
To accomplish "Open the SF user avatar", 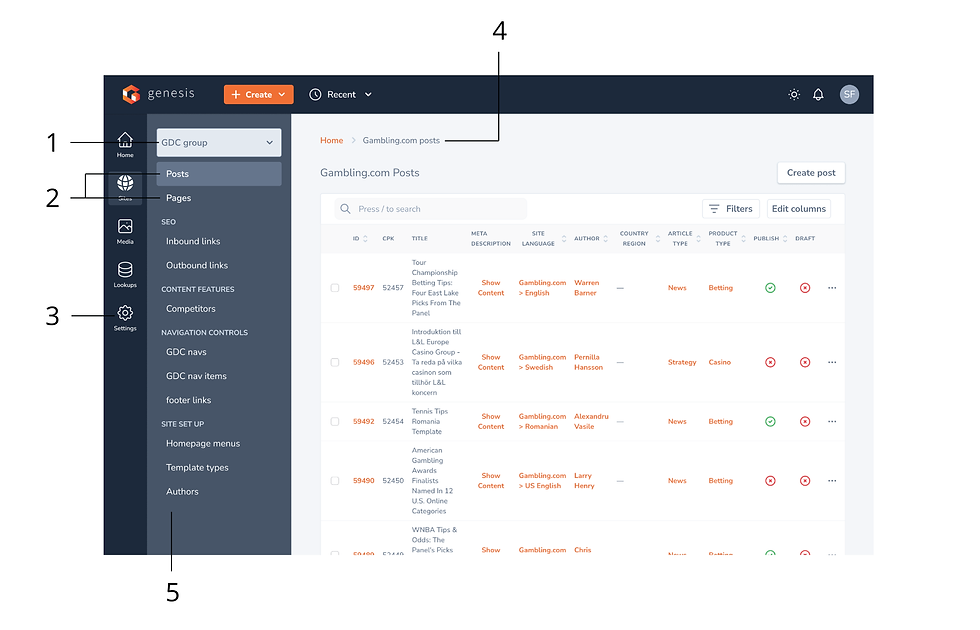I will pos(849,94).
